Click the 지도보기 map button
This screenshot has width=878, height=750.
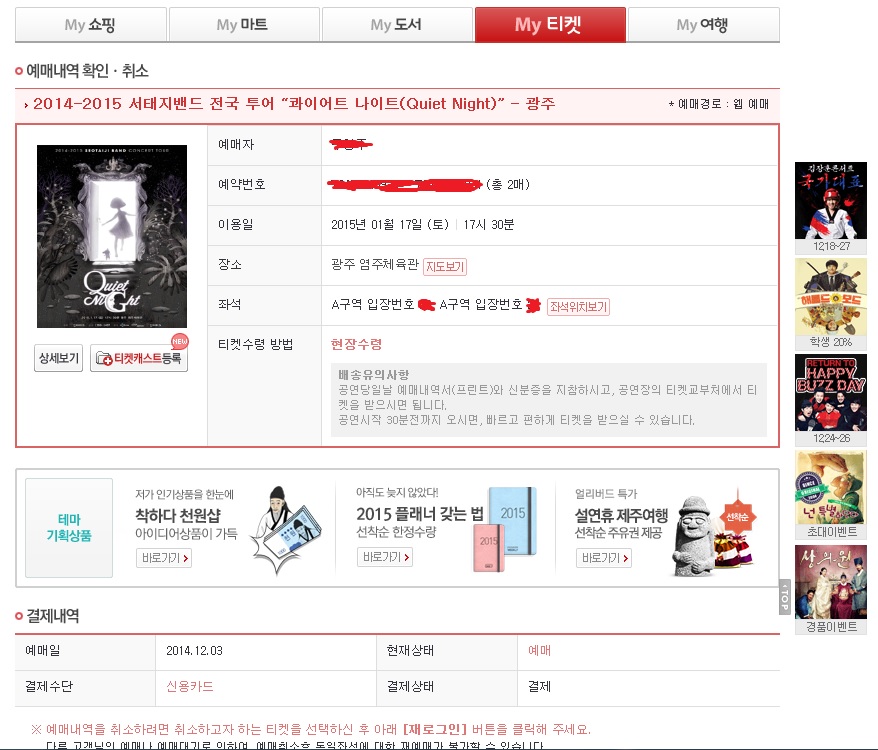pos(445,267)
